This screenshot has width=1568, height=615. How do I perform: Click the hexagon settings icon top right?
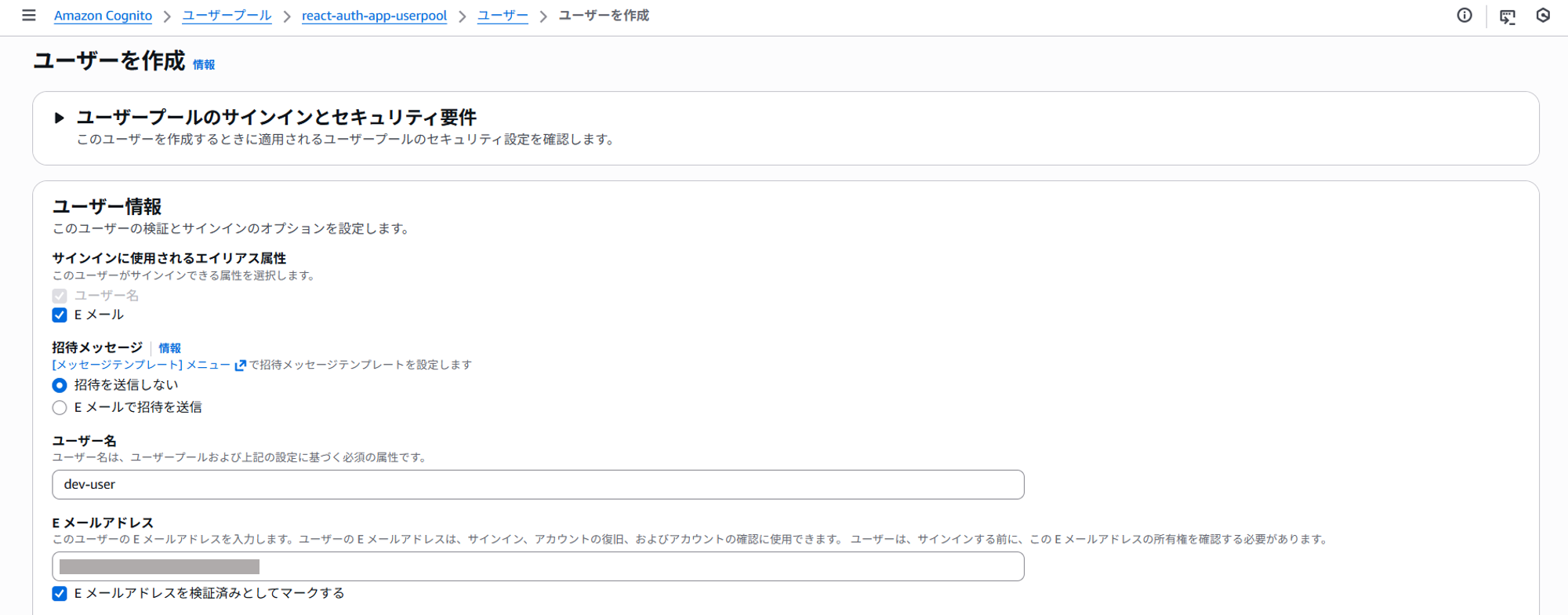pyautogui.click(x=1543, y=15)
